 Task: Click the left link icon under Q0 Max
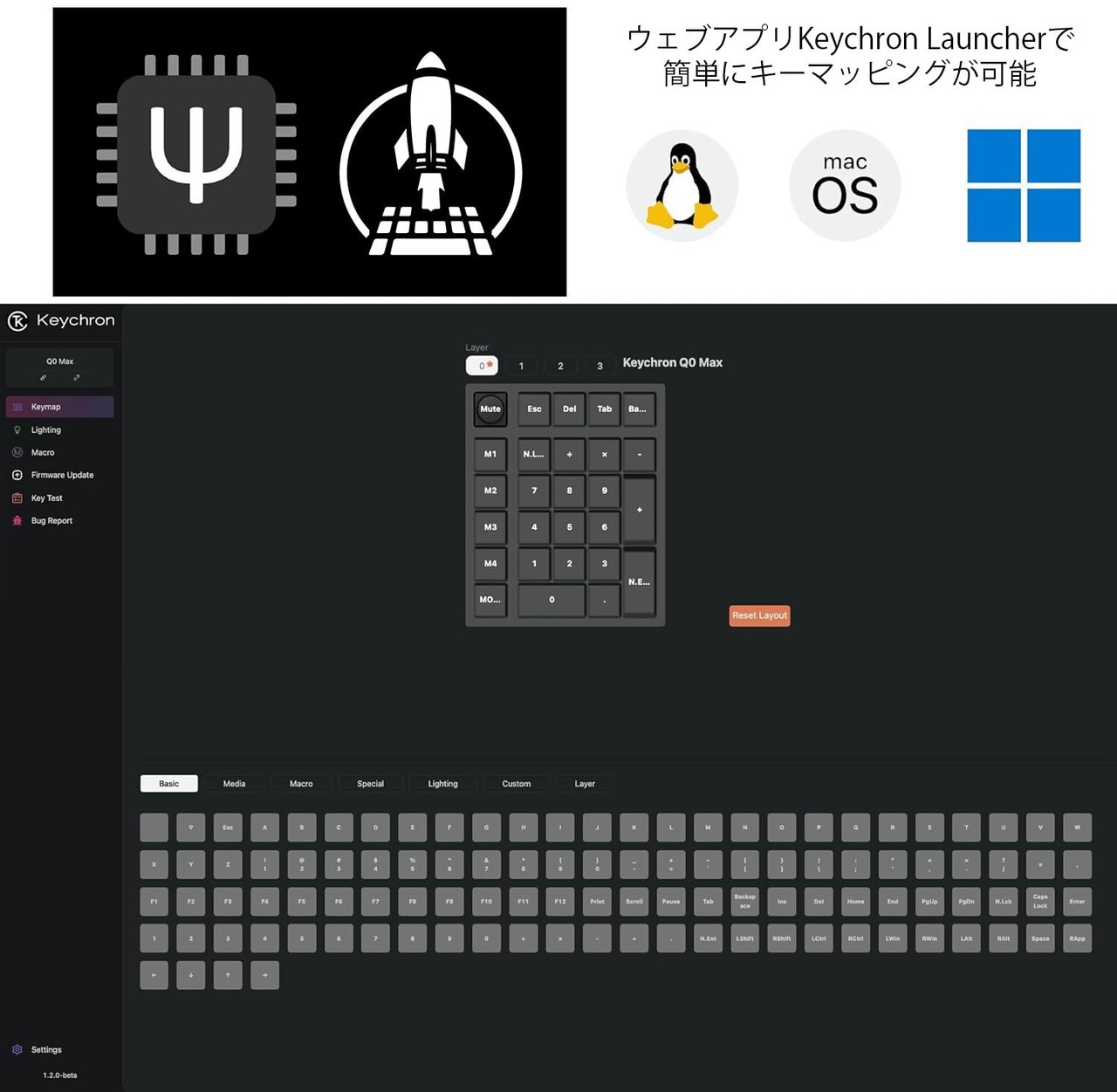[43, 378]
